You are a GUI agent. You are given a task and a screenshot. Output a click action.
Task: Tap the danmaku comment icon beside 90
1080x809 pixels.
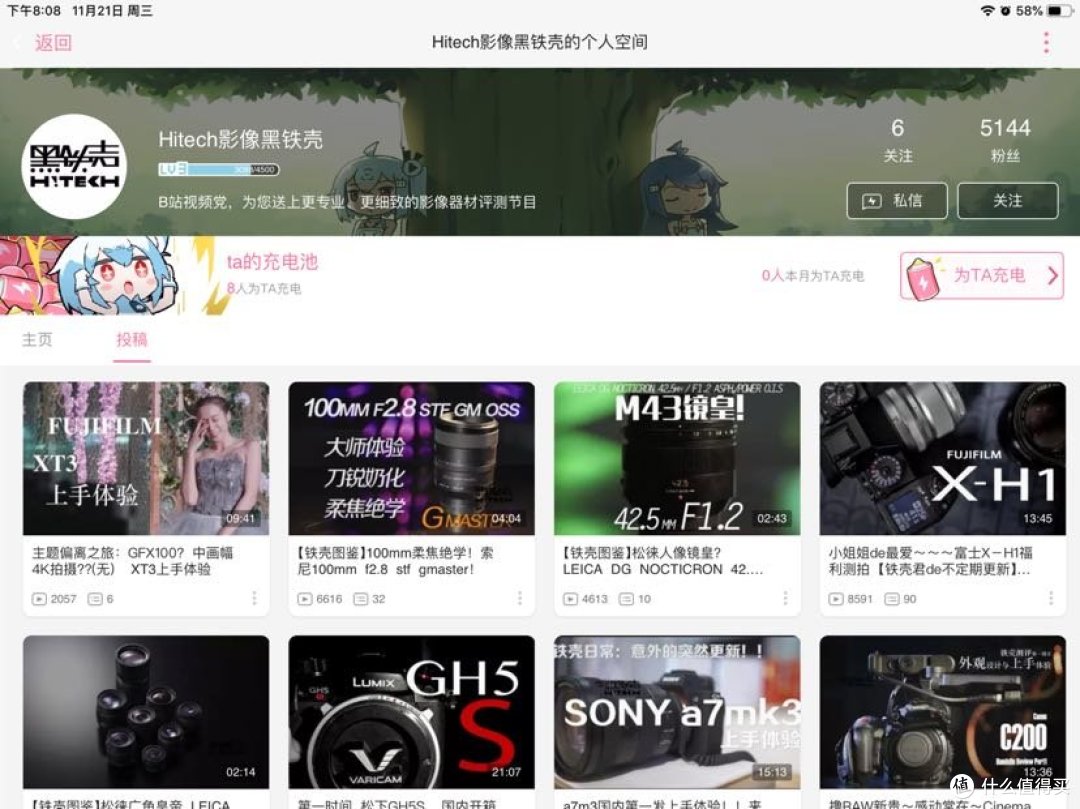(891, 599)
